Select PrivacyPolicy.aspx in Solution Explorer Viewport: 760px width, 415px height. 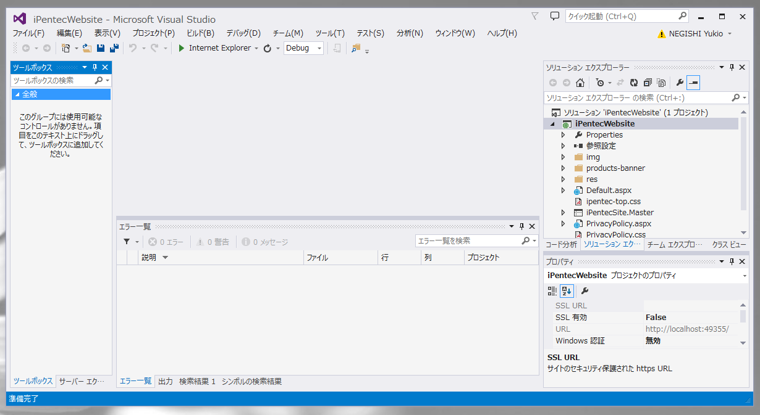tap(618, 223)
